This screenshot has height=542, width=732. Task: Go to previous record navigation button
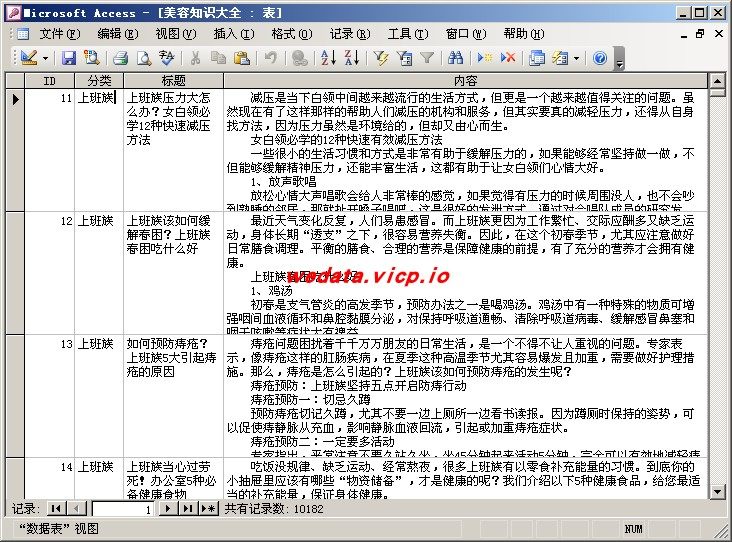pyautogui.click(x=77, y=509)
